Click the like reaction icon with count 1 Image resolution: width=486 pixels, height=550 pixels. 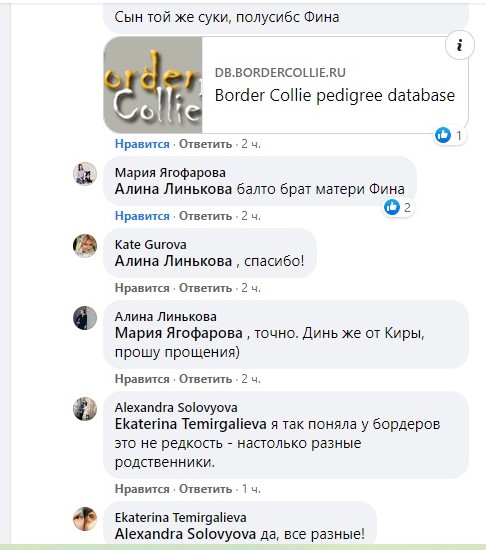coord(443,135)
